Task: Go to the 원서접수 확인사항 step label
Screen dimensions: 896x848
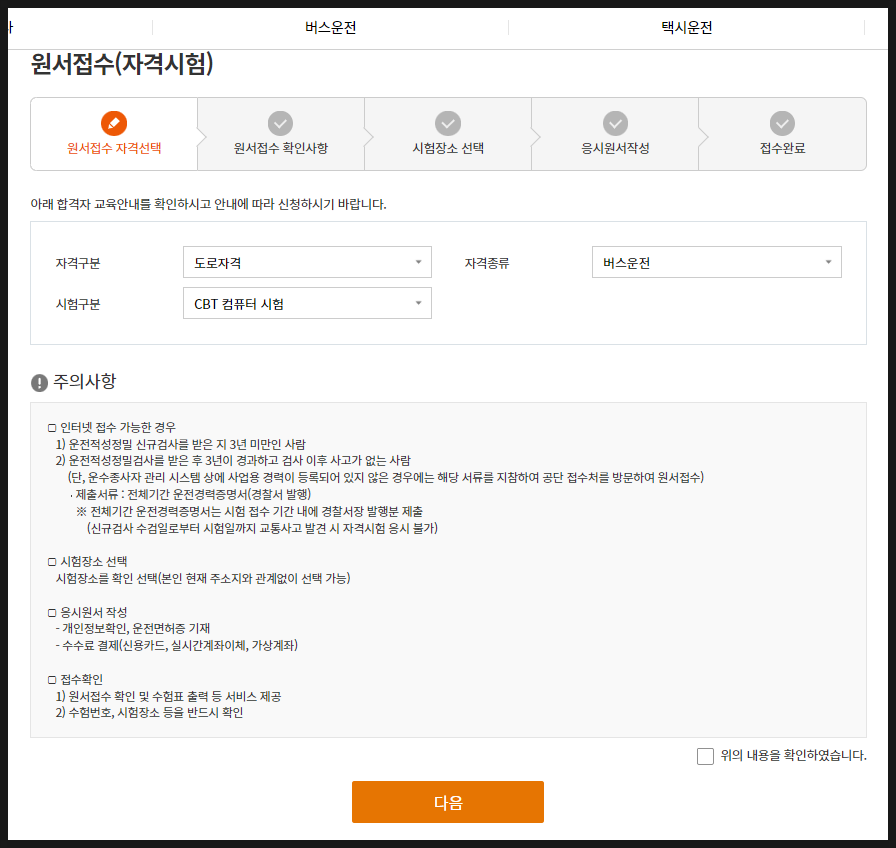Action: [x=281, y=149]
